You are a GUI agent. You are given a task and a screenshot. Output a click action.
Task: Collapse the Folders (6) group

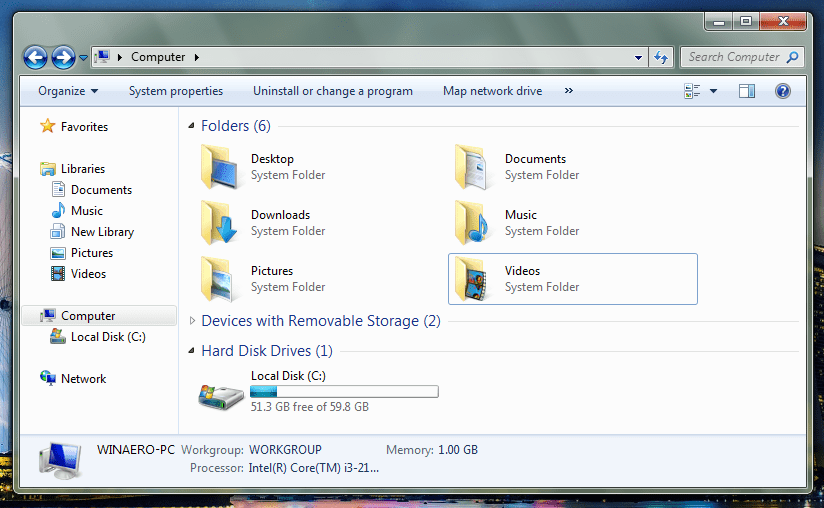(191, 126)
